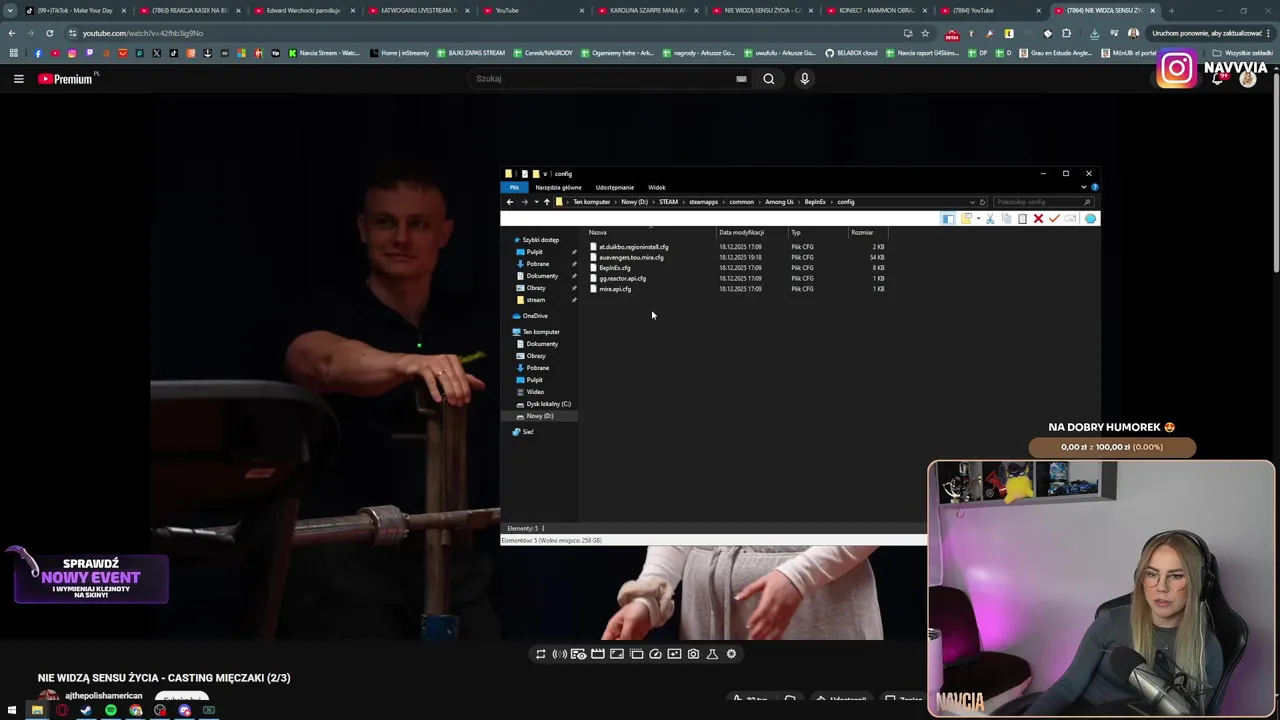Open Steam from the taskbar
1280x720 pixels.
86,711
